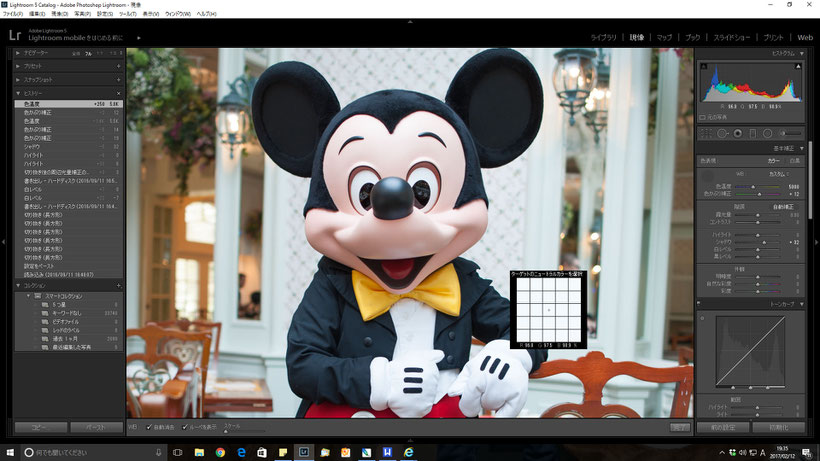Expand the プリセット panel
Viewport: 820px width, 461px height.
point(18,66)
